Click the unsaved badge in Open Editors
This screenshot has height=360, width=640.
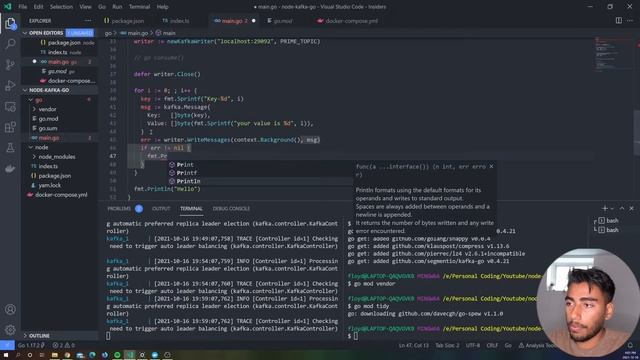[x=80, y=33]
